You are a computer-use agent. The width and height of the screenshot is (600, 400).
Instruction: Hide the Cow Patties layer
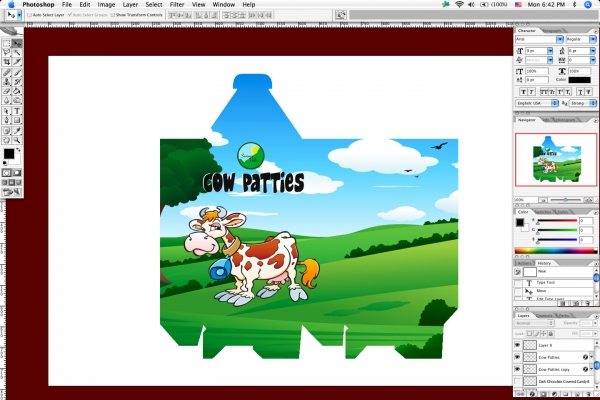pos(517,357)
